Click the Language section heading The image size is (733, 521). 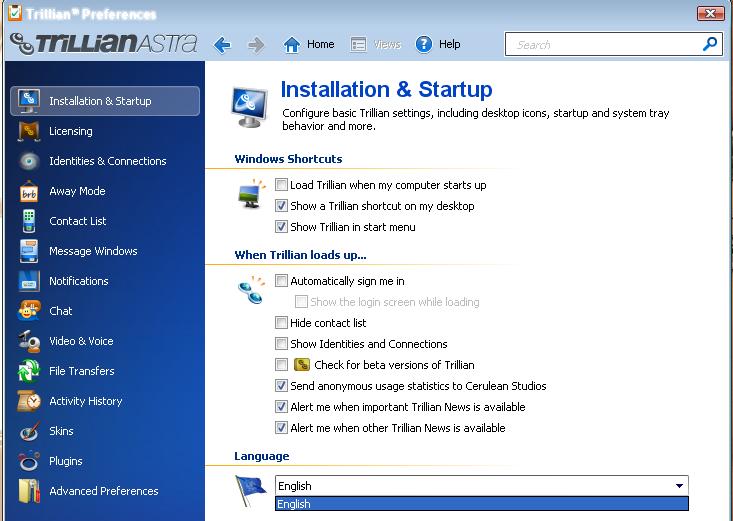262,456
